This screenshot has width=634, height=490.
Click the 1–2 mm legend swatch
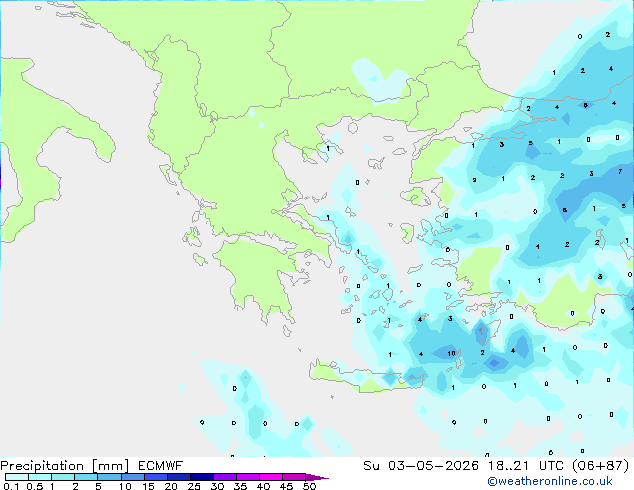pyautogui.click(x=63, y=477)
